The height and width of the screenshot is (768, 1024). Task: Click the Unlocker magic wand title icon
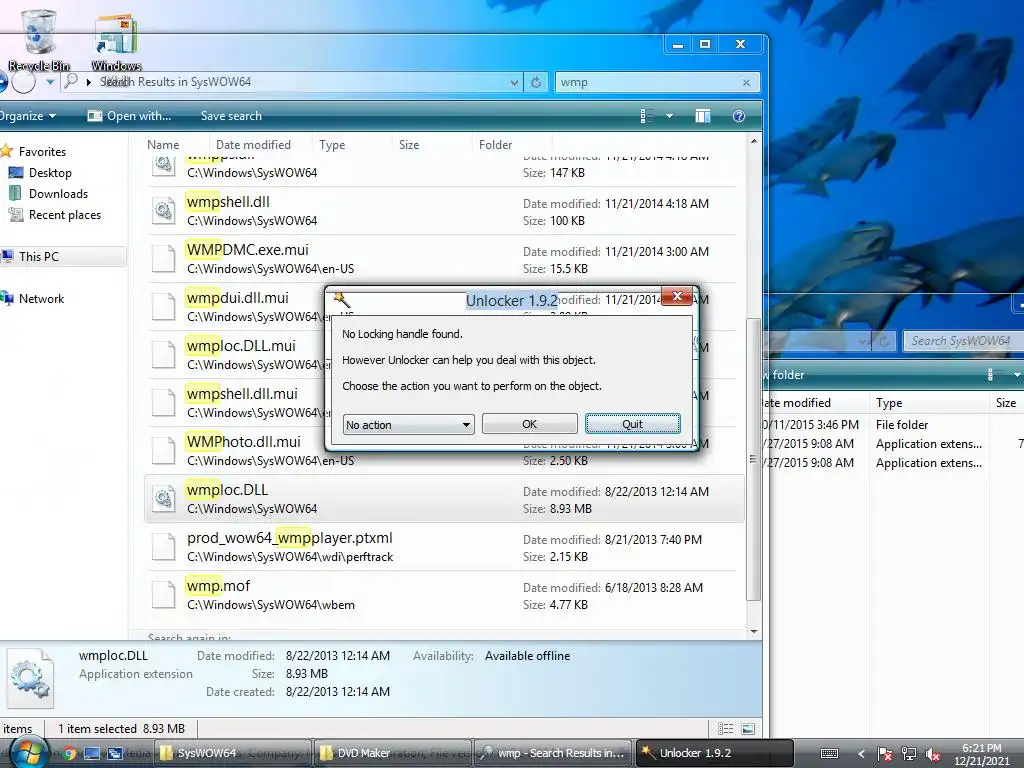click(x=342, y=300)
